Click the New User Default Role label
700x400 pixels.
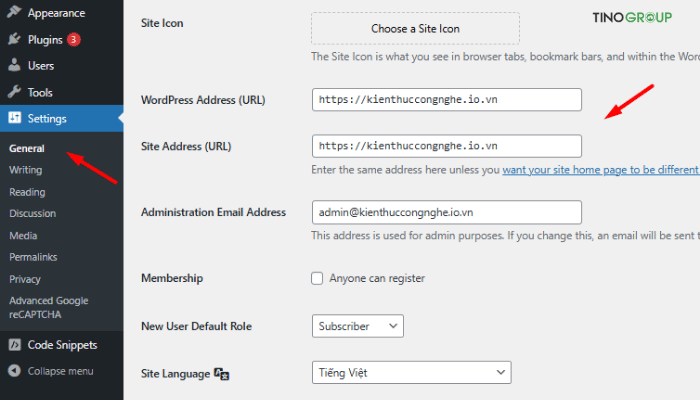(x=196, y=326)
